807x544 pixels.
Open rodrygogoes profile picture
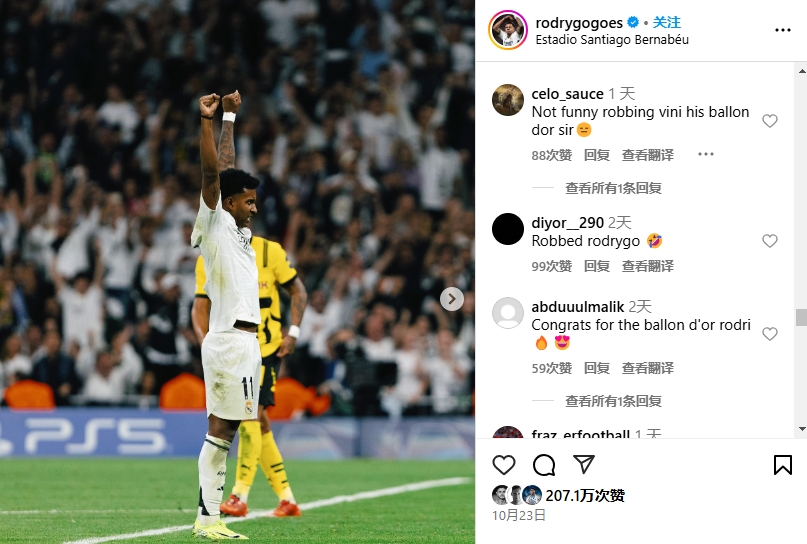(507, 30)
